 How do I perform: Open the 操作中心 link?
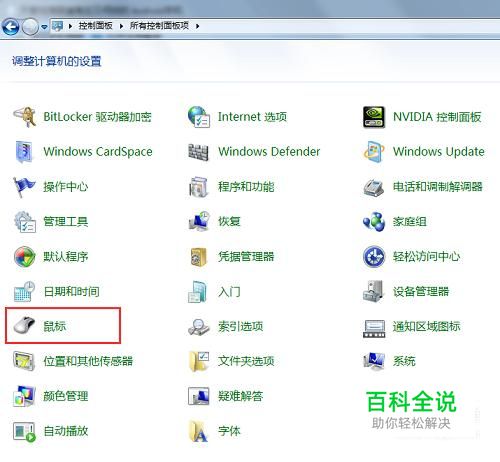[x=66, y=187]
